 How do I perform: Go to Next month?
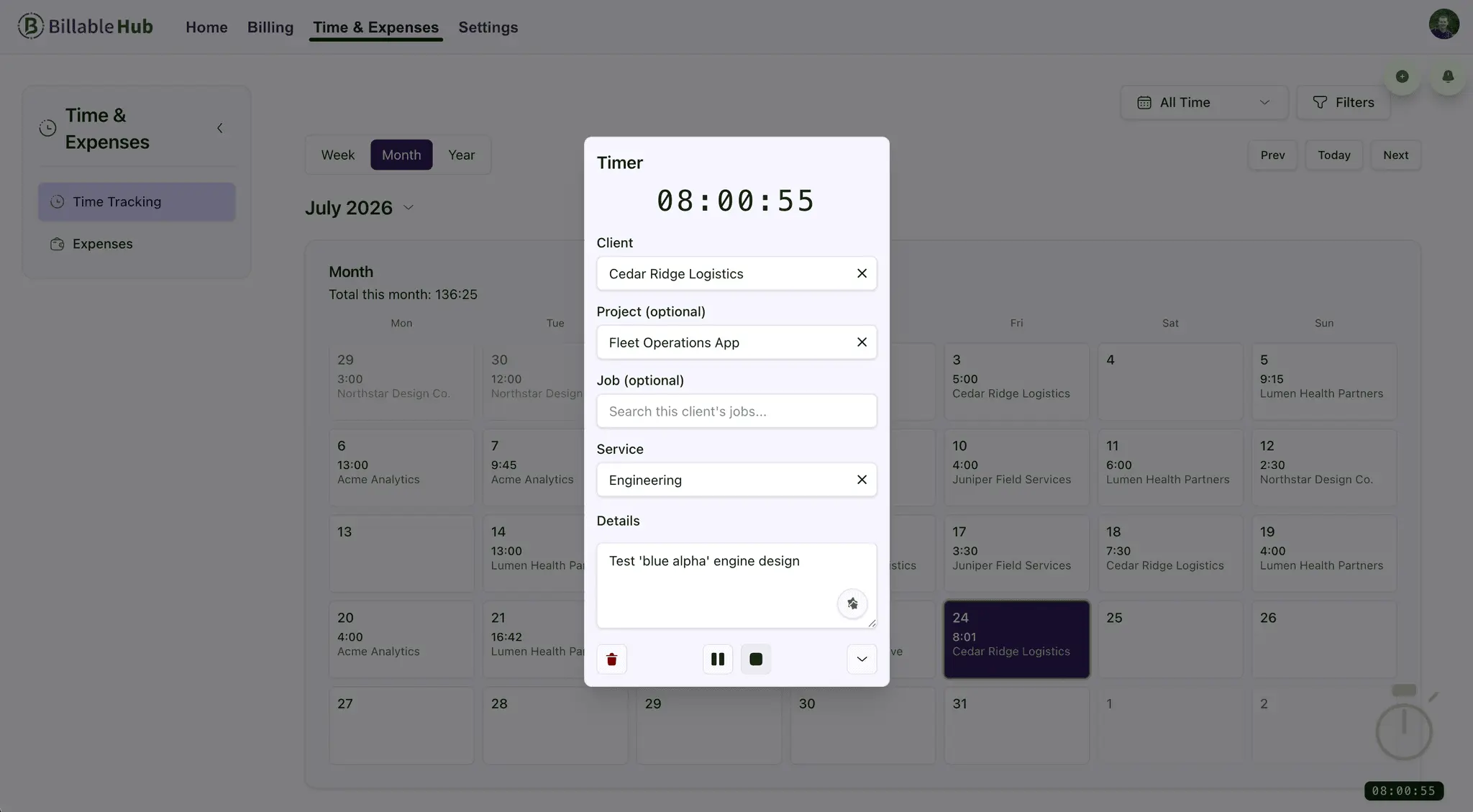click(x=1395, y=155)
